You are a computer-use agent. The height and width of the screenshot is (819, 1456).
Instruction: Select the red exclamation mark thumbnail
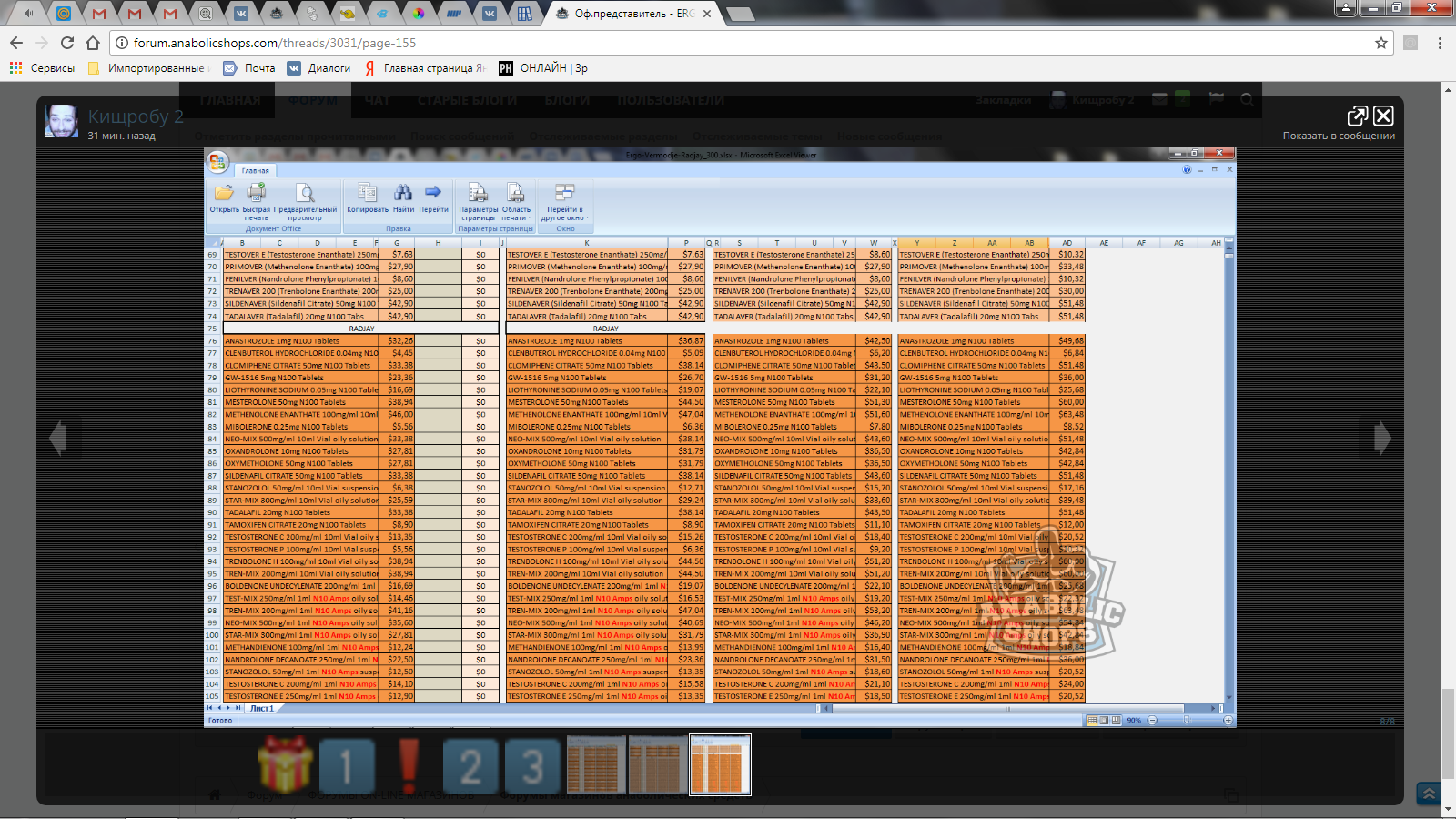(x=409, y=765)
